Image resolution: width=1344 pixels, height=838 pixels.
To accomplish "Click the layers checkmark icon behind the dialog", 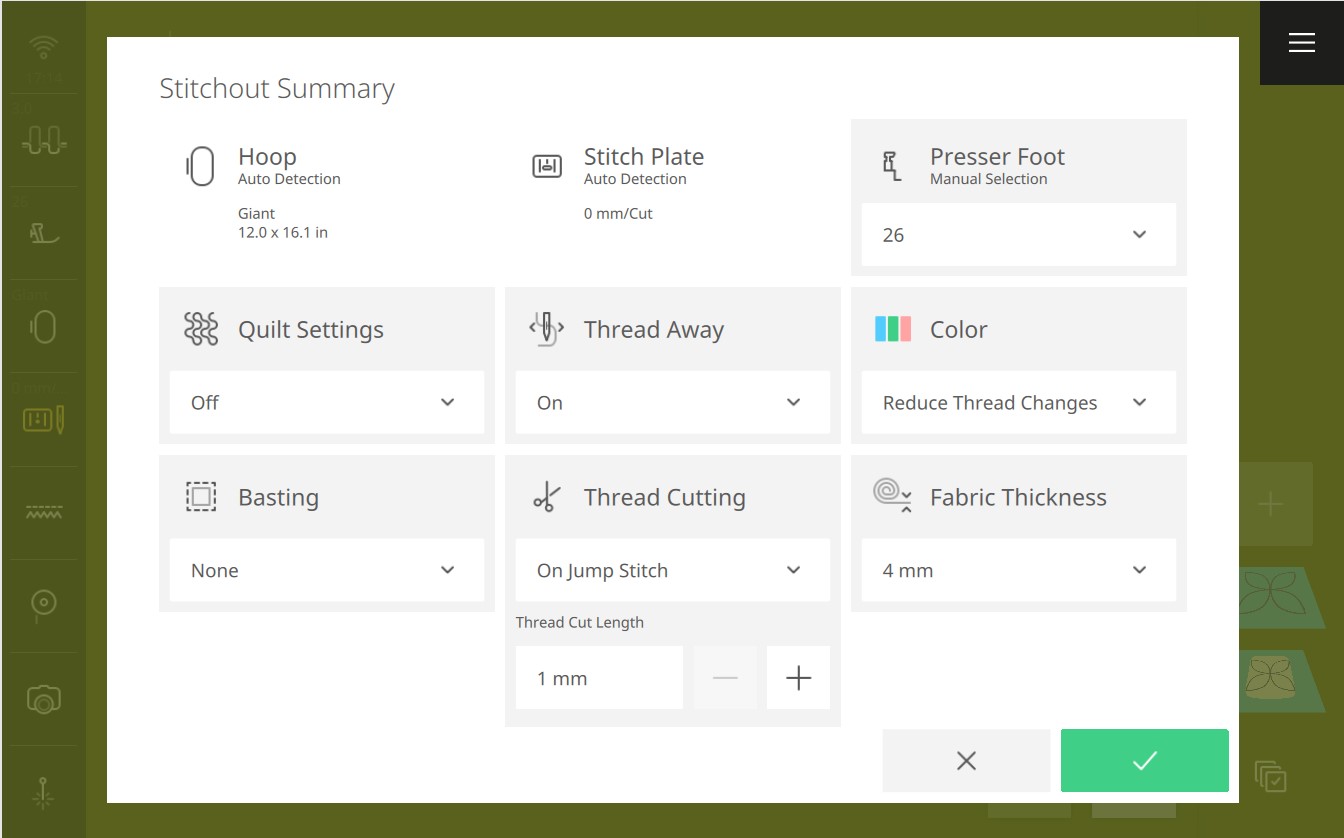I will click(x=1270, y=776).
